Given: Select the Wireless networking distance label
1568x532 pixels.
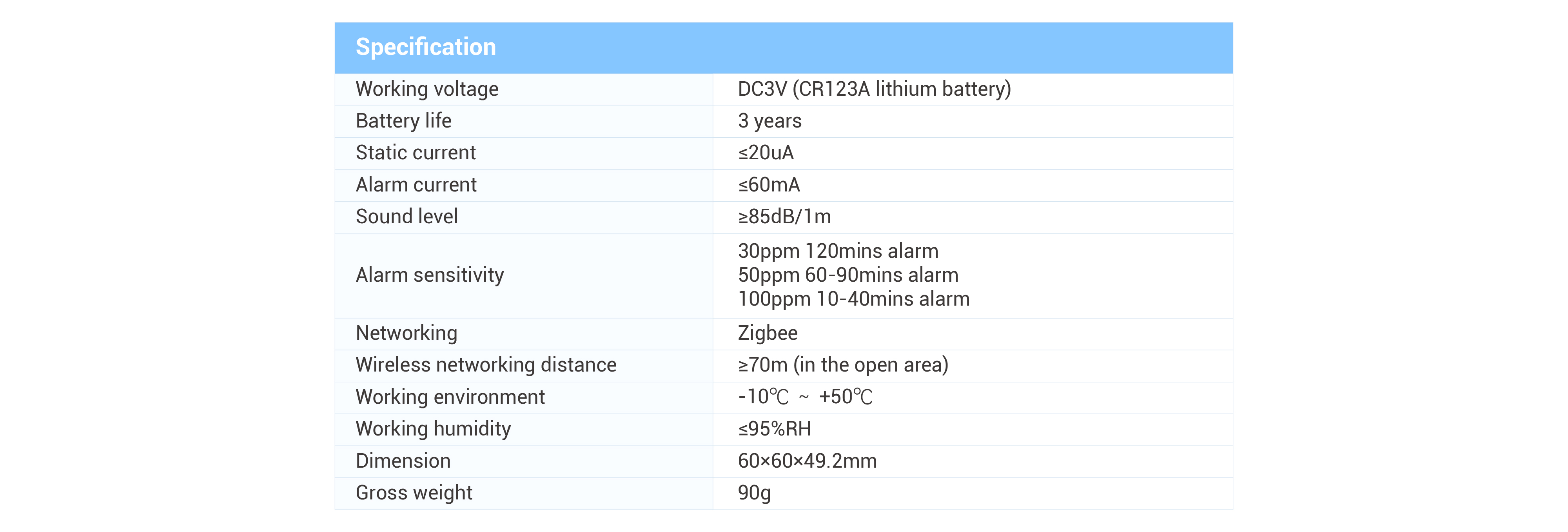Looking at the screenshot, I should (486, 365).
